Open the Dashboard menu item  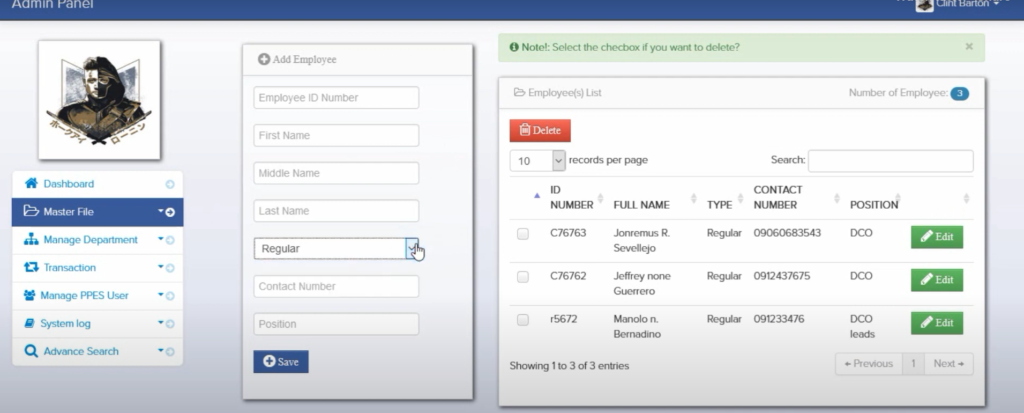(x=97, y=184)
